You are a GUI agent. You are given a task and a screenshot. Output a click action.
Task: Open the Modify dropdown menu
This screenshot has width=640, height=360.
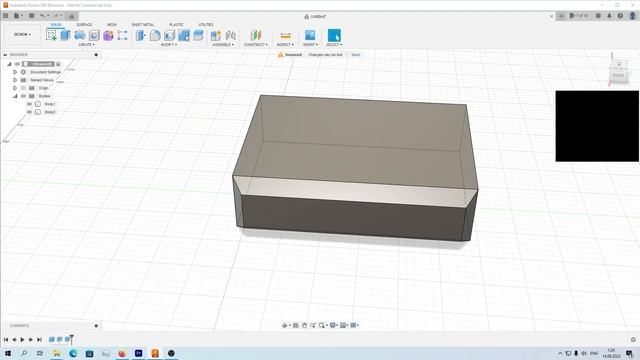pos(169,44)
